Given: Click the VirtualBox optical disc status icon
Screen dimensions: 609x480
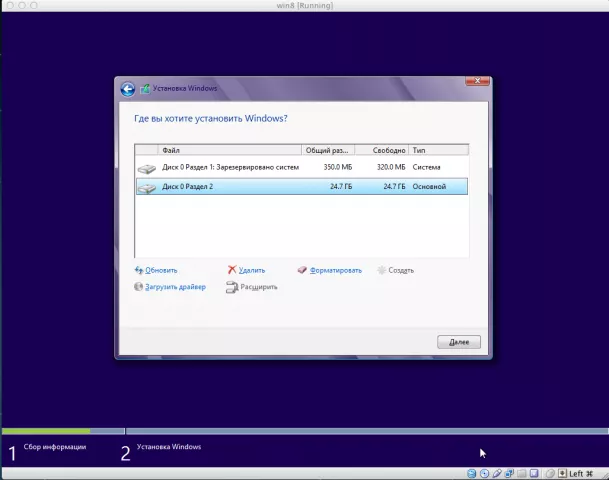Looking at the screenshot, I should pos(485,473).
